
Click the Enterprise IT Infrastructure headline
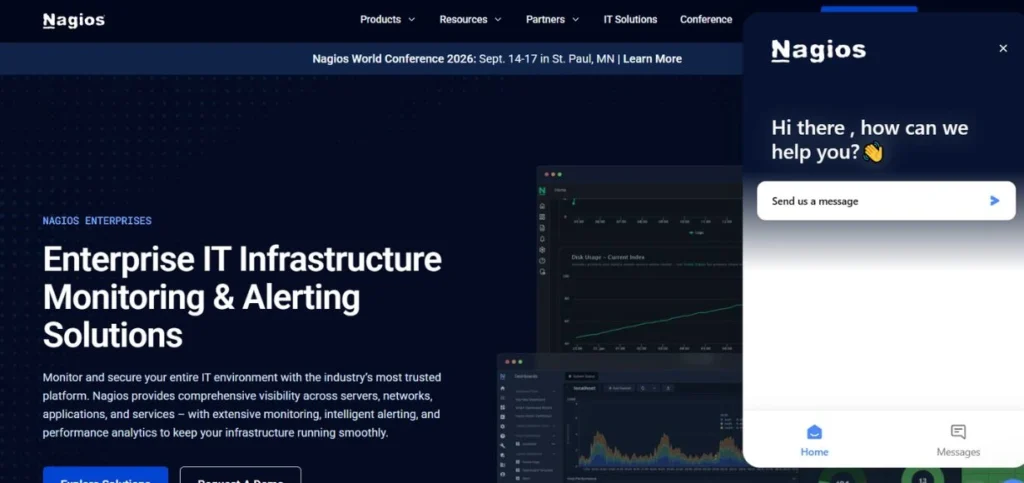(242, 297)
